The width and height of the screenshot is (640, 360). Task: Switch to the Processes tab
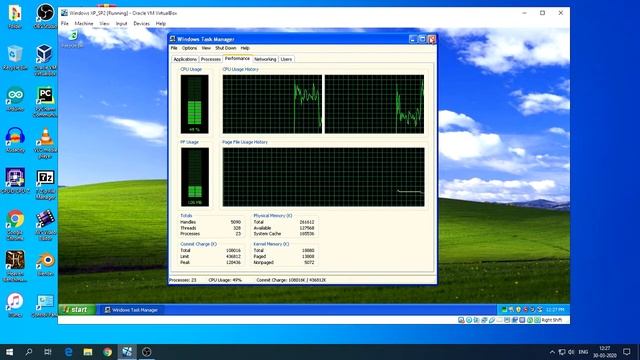pos(211,59)
